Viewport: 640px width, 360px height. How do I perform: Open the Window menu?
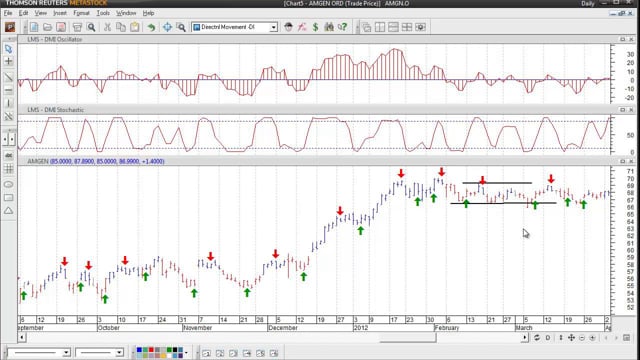(x=126, y=13)
